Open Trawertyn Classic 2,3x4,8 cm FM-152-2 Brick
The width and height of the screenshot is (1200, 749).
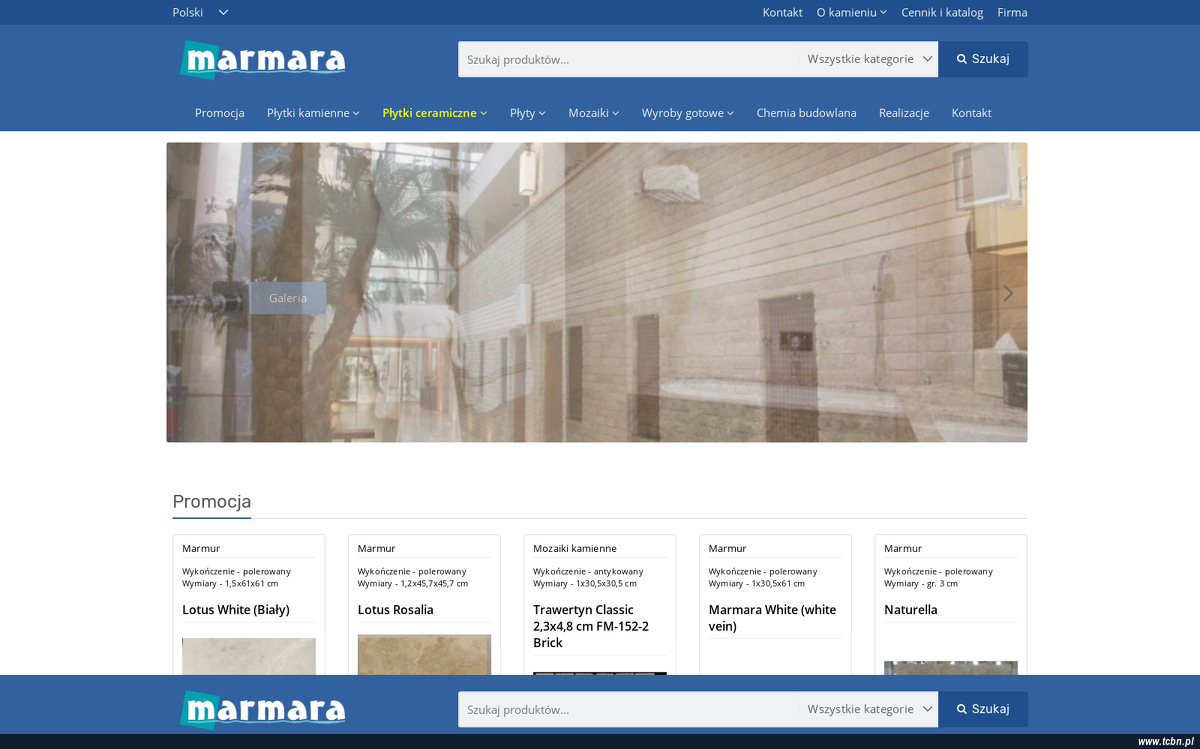coord(591,626)
